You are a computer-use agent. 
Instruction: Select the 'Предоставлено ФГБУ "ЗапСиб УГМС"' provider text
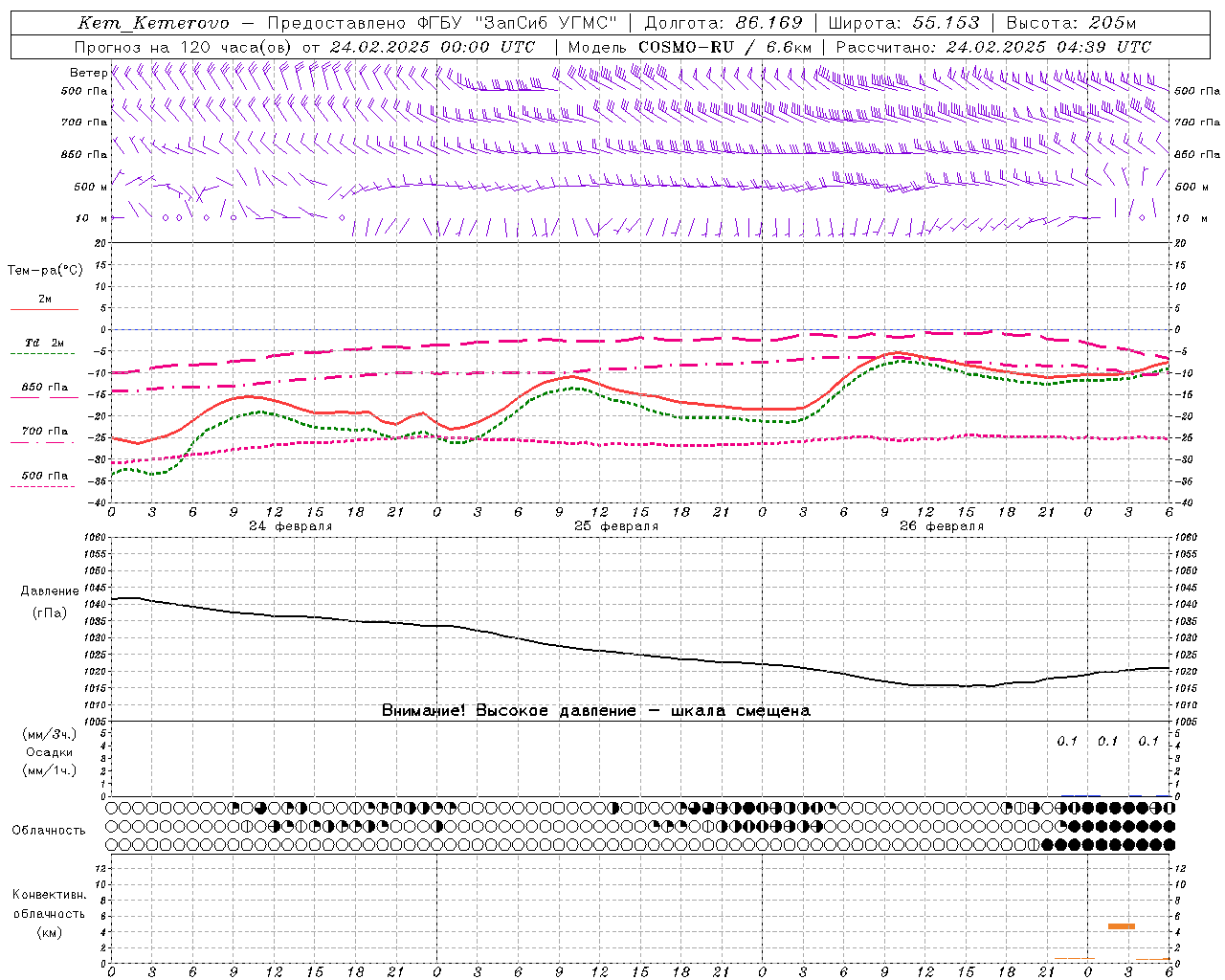click(443, 23)
